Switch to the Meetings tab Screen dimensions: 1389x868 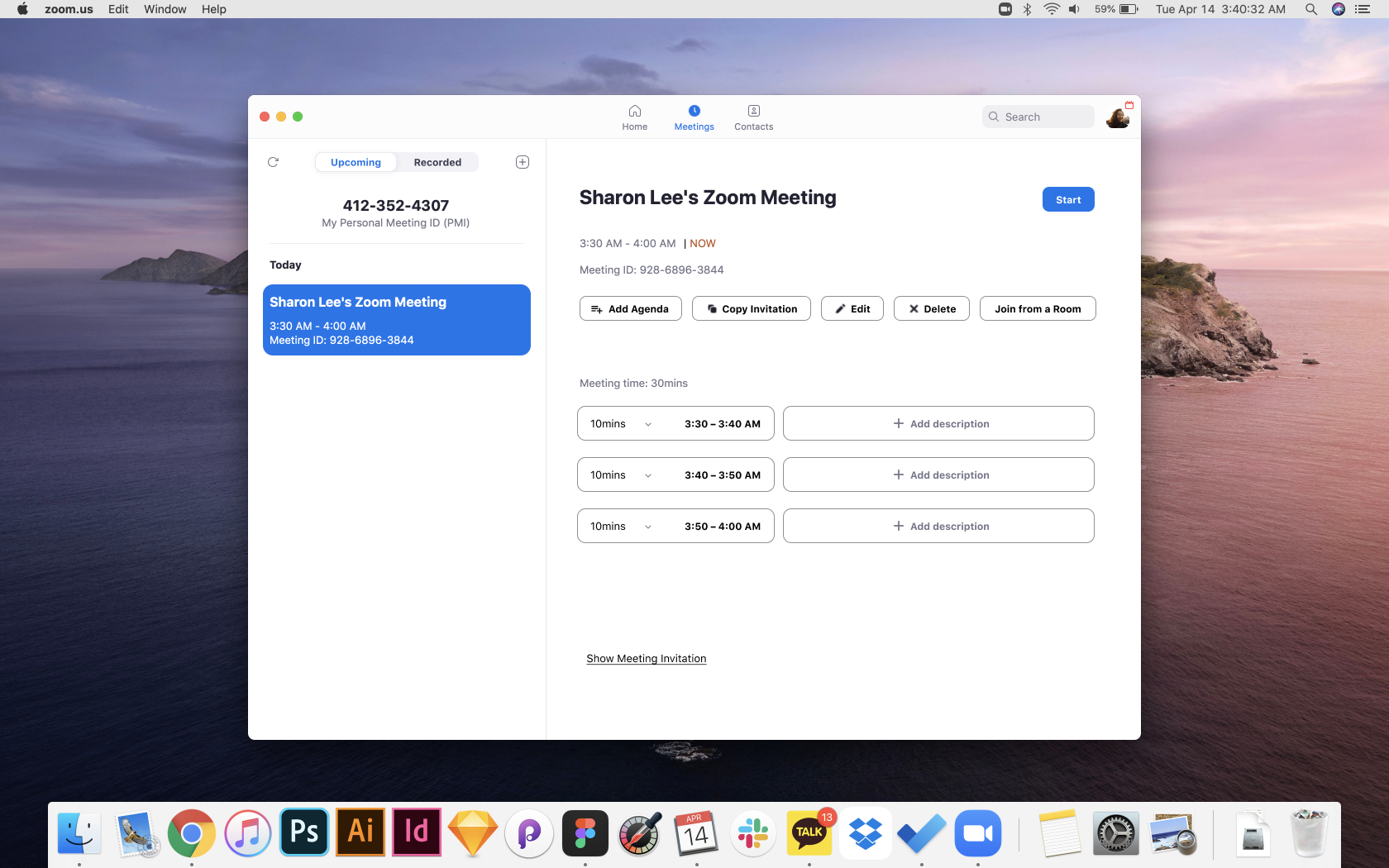[x=694, y=117]
